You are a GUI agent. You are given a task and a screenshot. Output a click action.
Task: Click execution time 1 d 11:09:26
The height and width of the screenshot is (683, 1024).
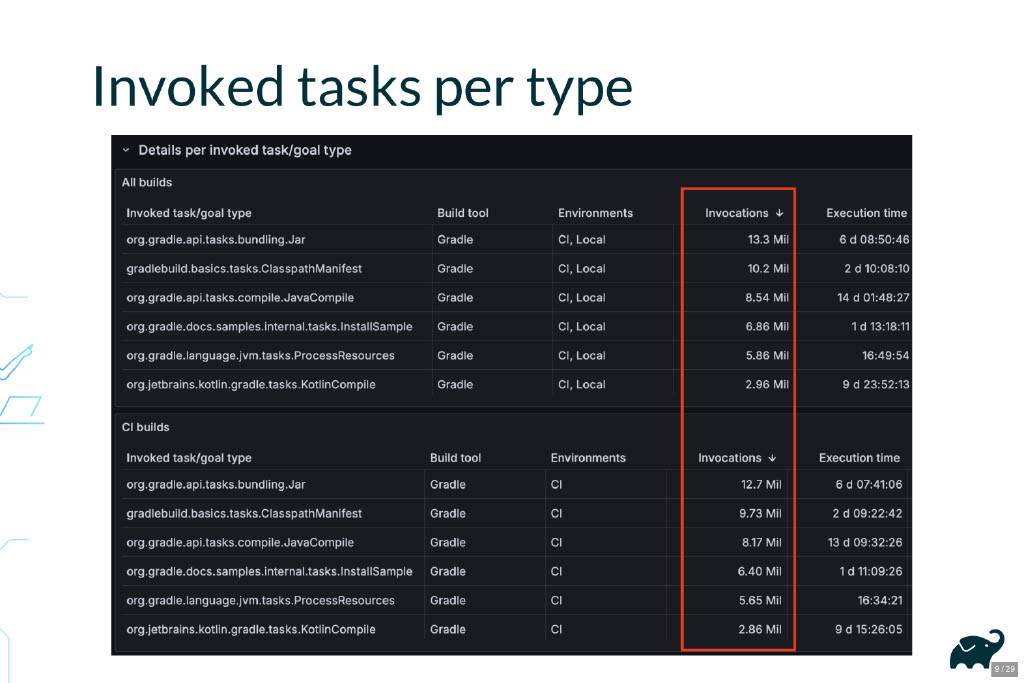click(x=871, y=571)
